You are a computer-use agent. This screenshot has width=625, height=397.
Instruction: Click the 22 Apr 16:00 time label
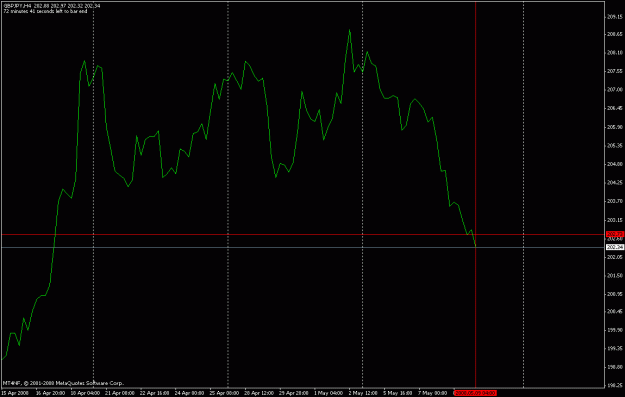coord(155,393)
